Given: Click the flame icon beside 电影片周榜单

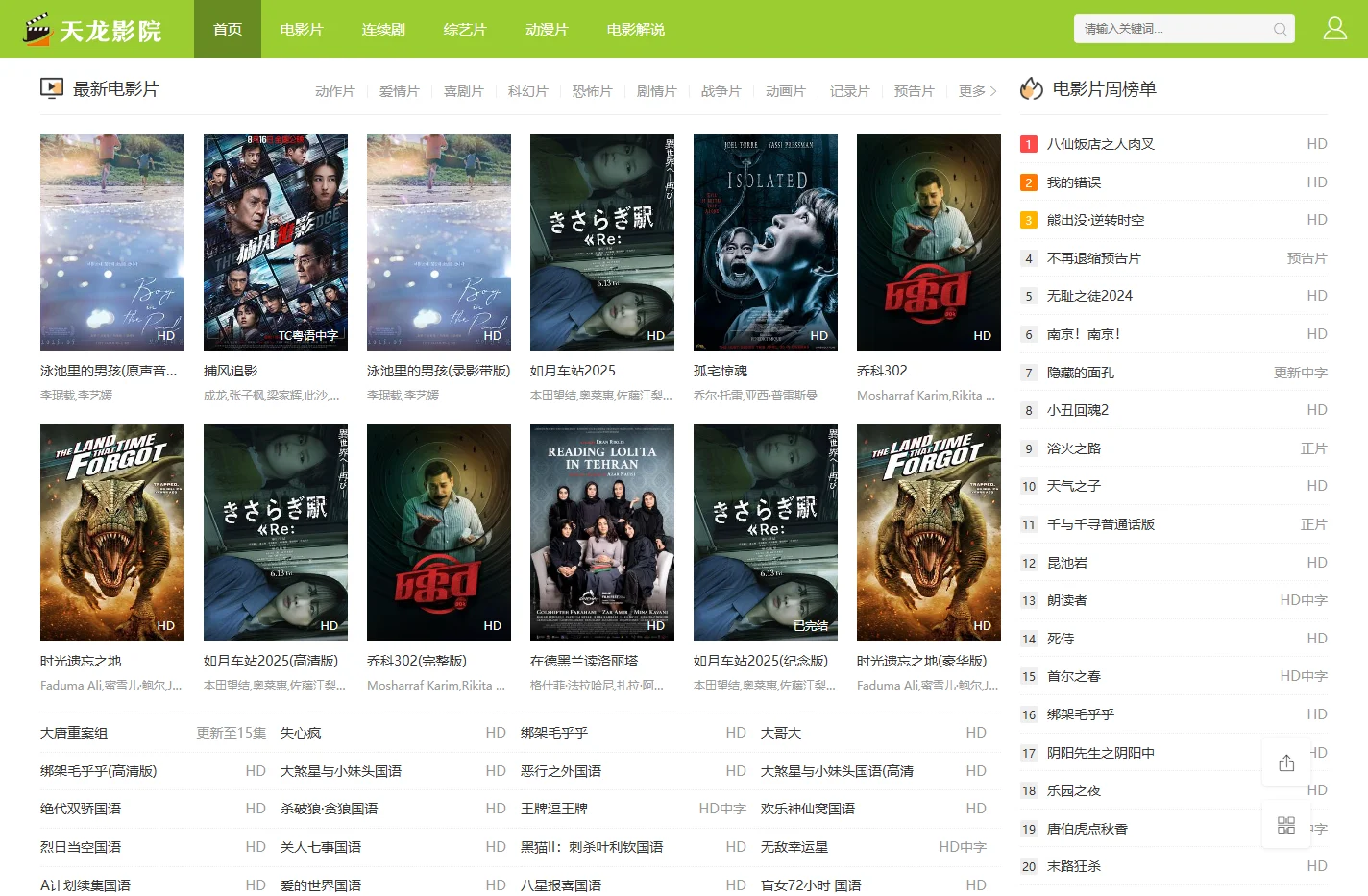Looking at the screenshot, I should (x=1032, y=88).
